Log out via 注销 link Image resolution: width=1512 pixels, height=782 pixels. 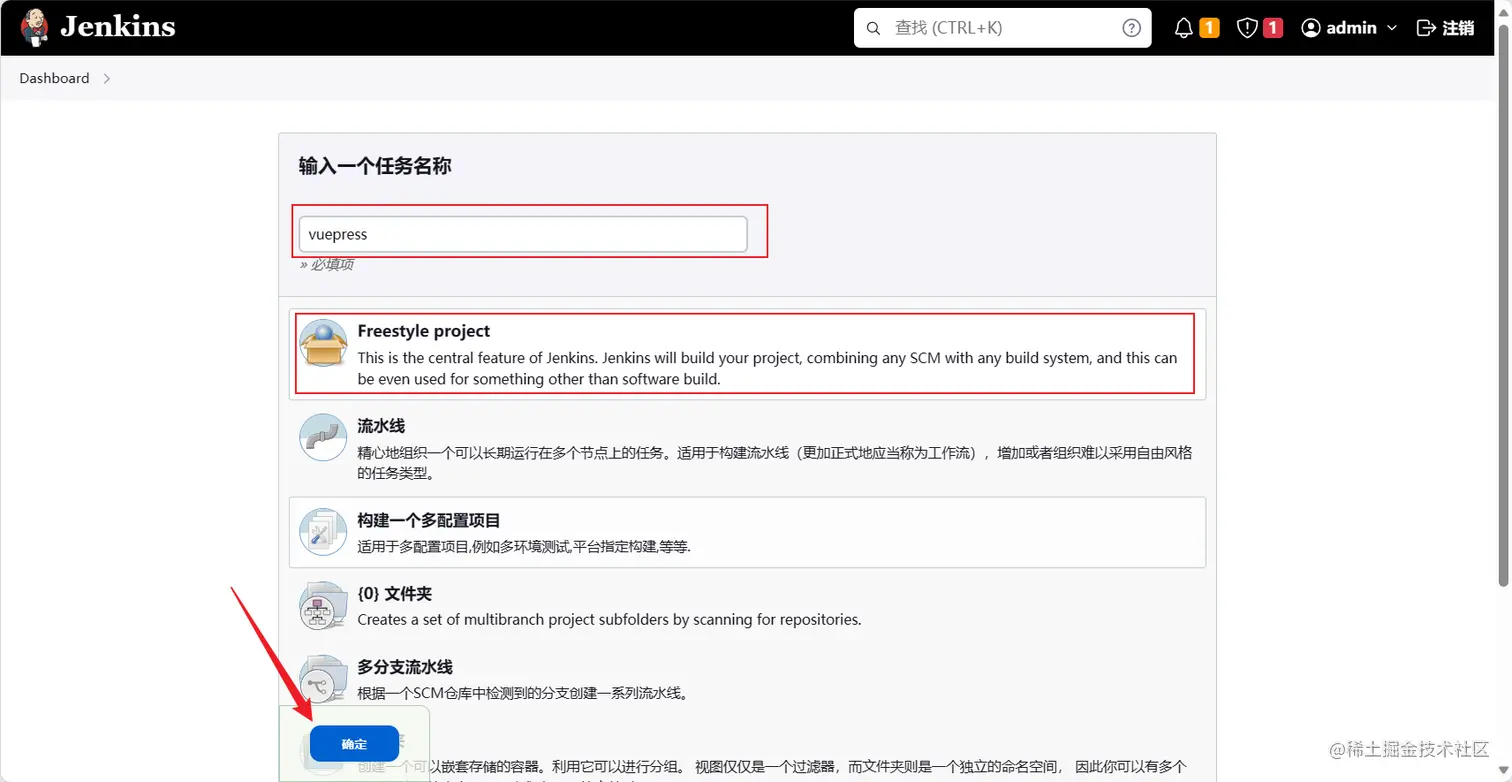click(1458, 28)
